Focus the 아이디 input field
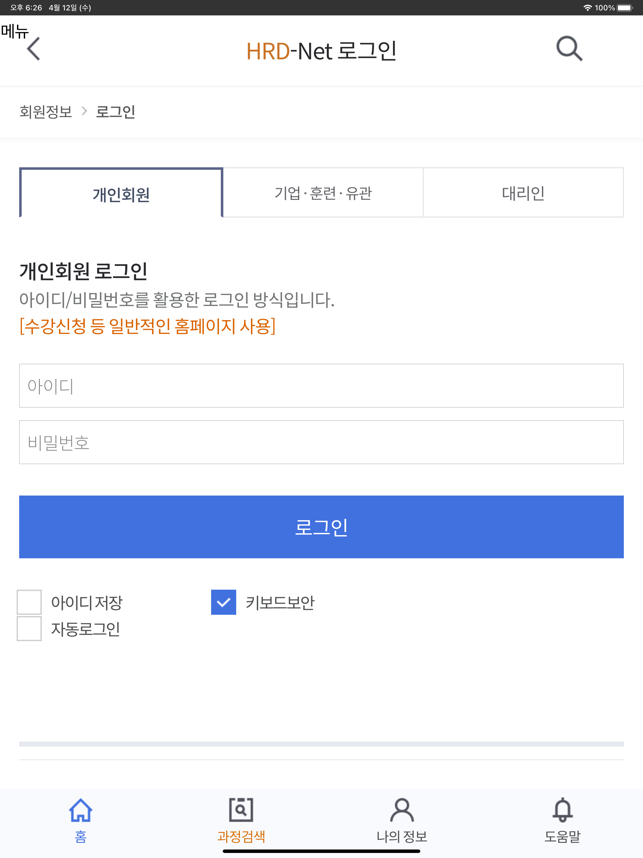This screenshot has height=858, width=643. tap(321, 386)
